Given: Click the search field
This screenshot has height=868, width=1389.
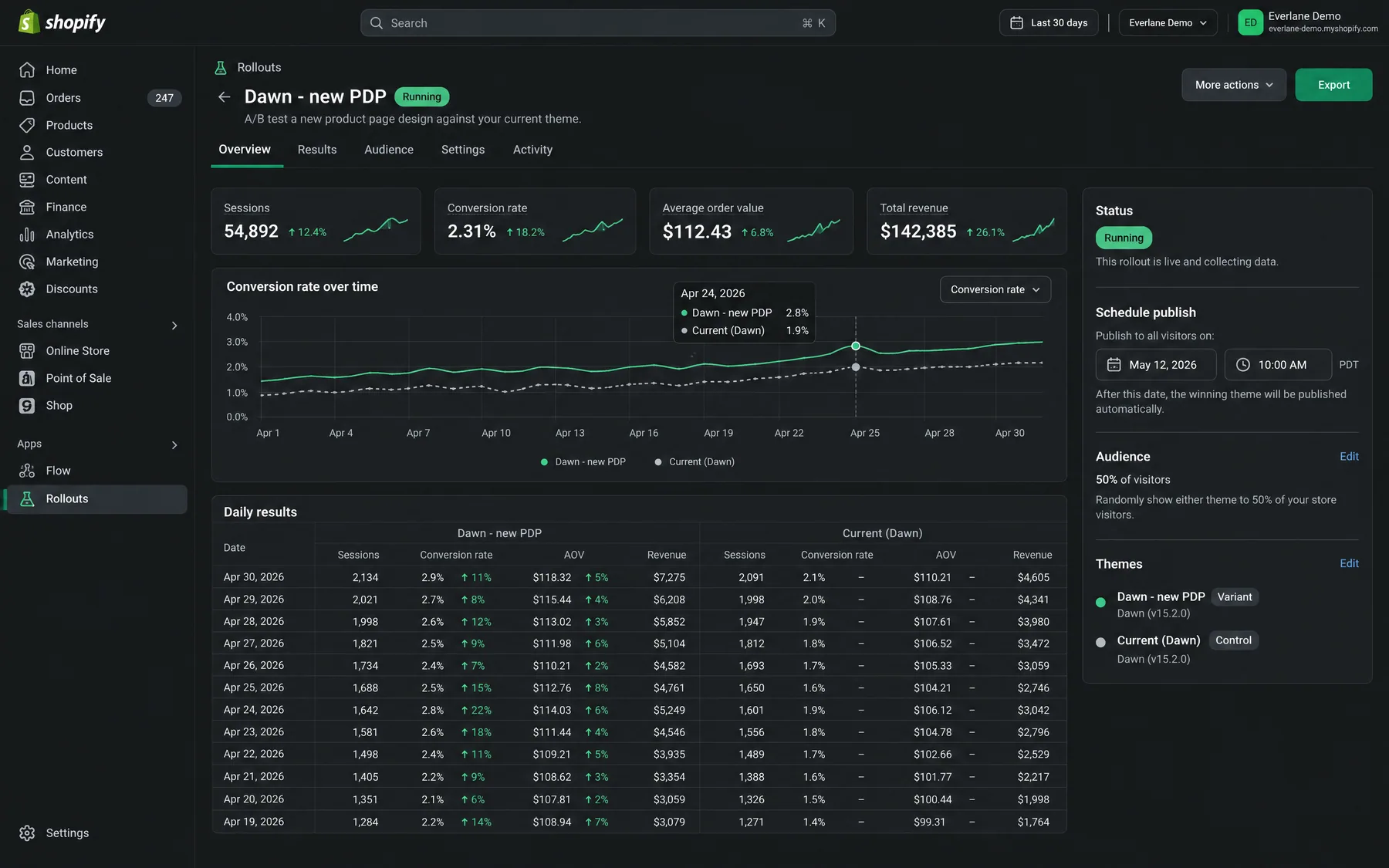Looking at the screenshot, I should pyautogui.click(x=598, y=23).
